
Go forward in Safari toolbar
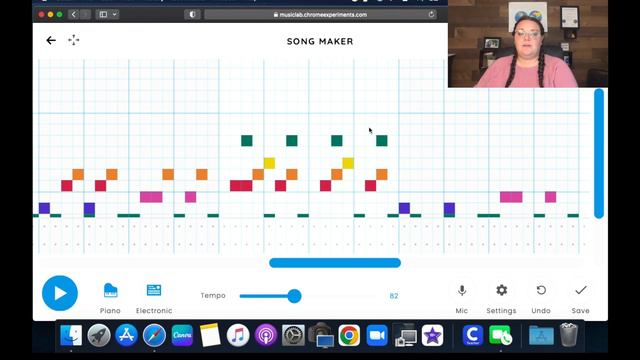click(86, 15)
